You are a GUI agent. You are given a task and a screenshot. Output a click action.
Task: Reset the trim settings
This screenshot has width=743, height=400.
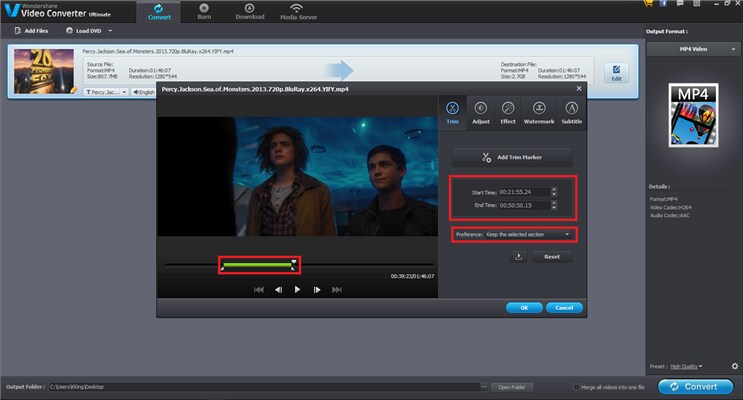tap(552, 257)
